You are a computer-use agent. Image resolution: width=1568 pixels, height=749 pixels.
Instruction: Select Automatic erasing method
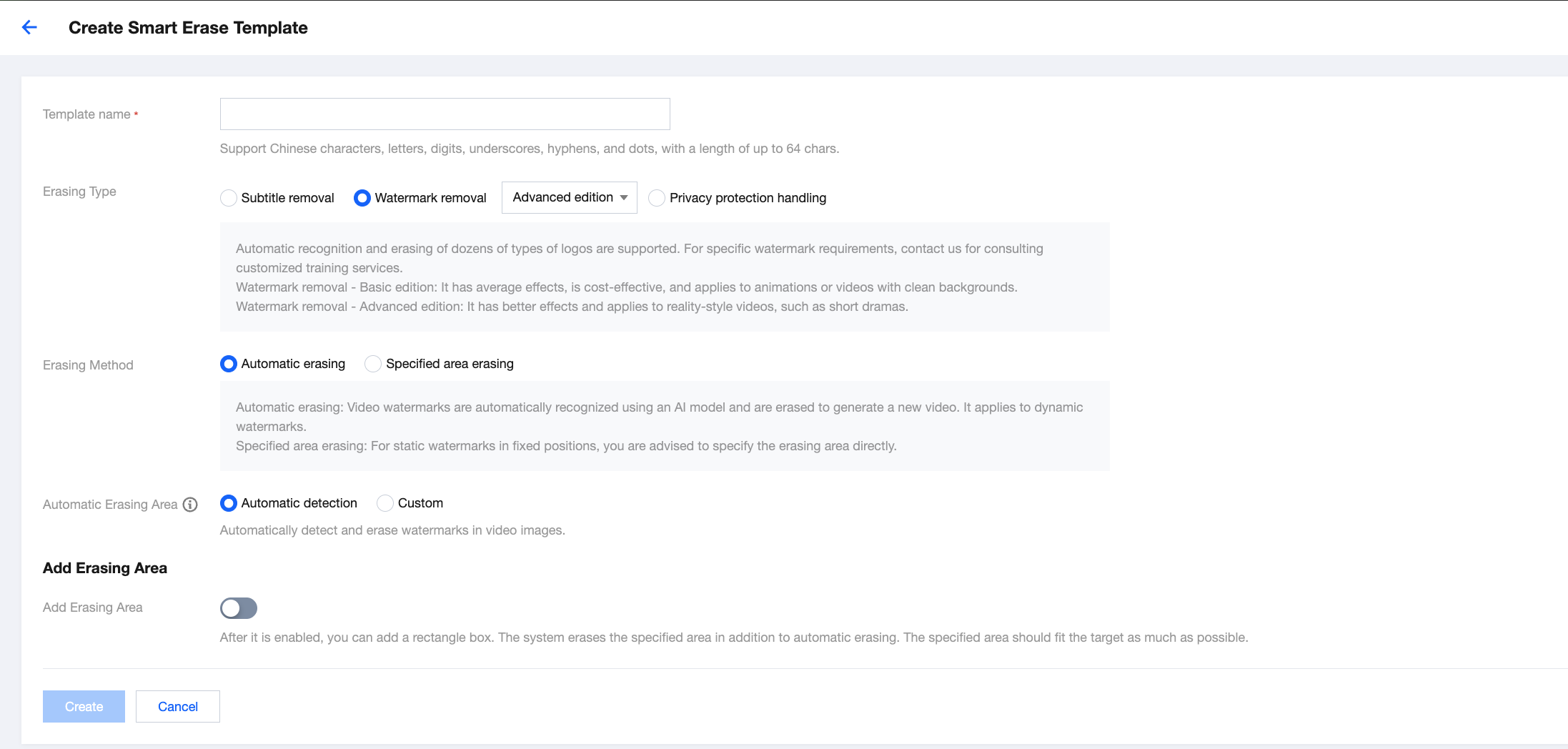[x=229, y=364]
